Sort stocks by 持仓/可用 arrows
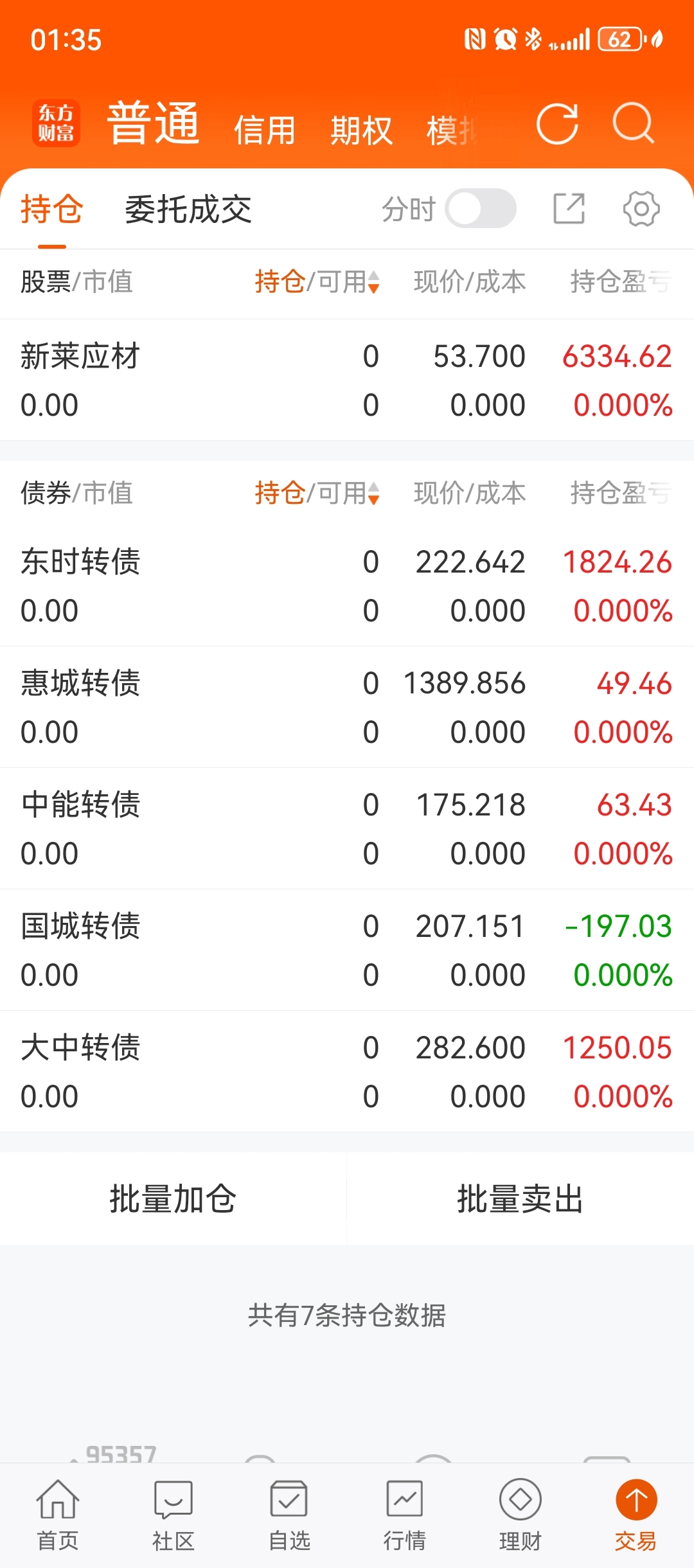Viewport: 694px width, 1568px height. [374, 282]
